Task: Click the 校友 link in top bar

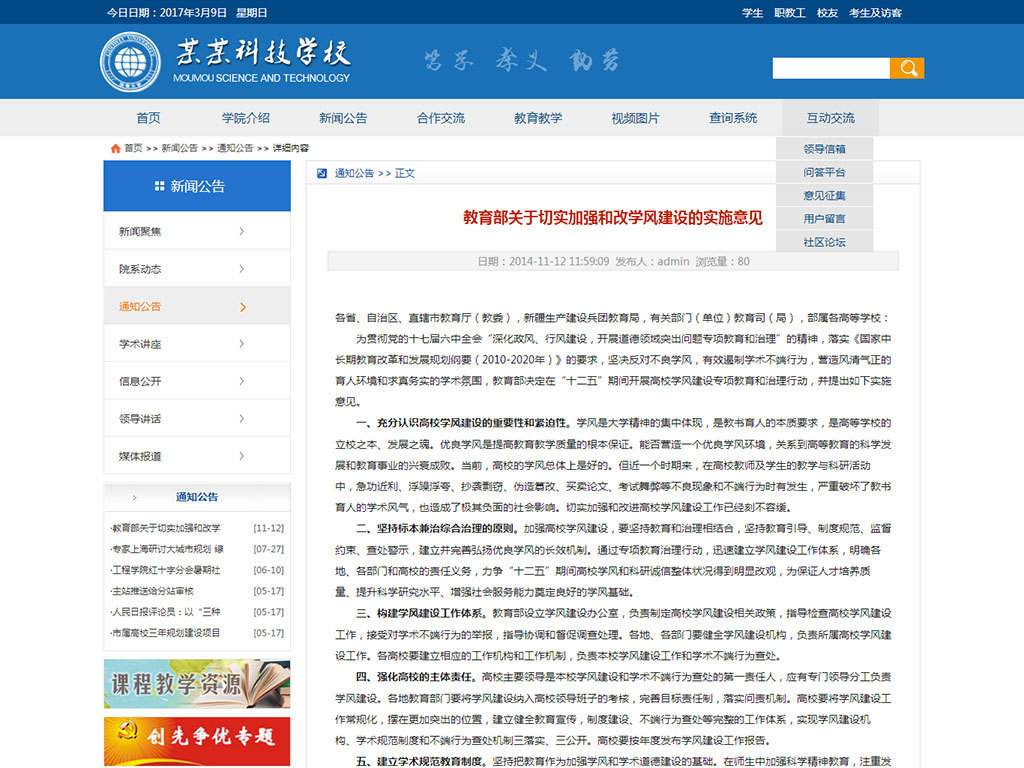Action: [827, 13]
